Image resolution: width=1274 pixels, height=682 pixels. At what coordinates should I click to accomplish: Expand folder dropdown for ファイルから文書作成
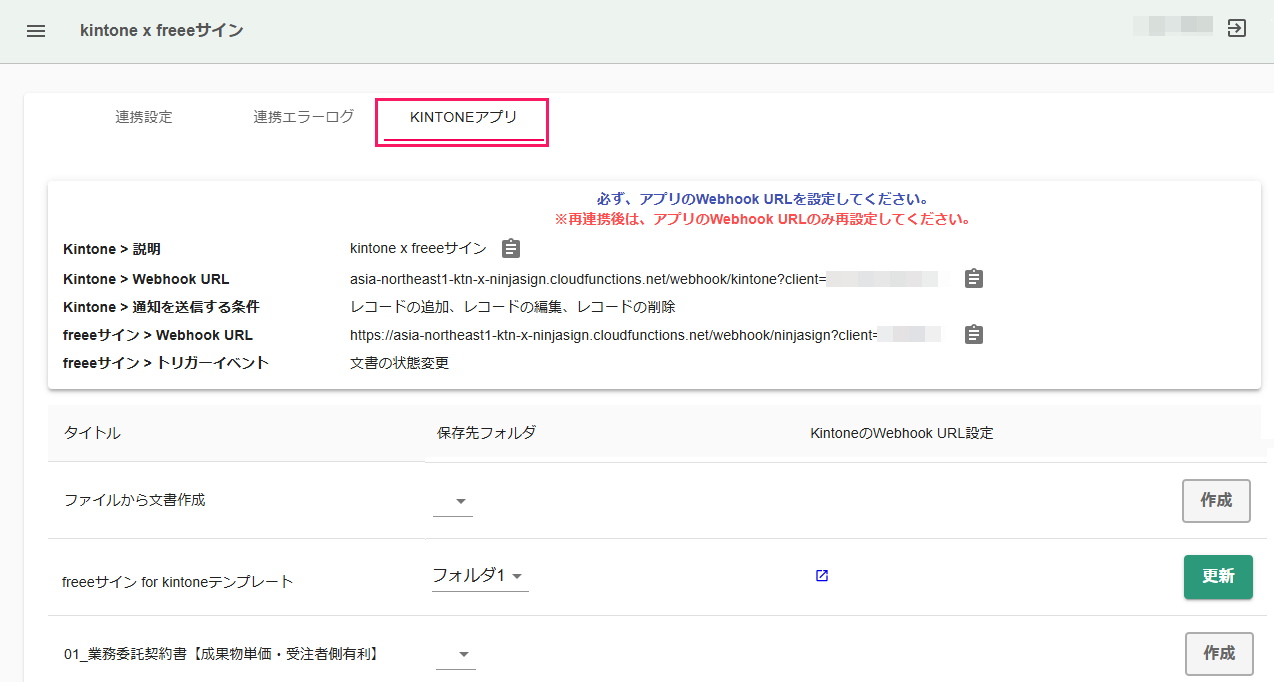click(x=454, y=501)
